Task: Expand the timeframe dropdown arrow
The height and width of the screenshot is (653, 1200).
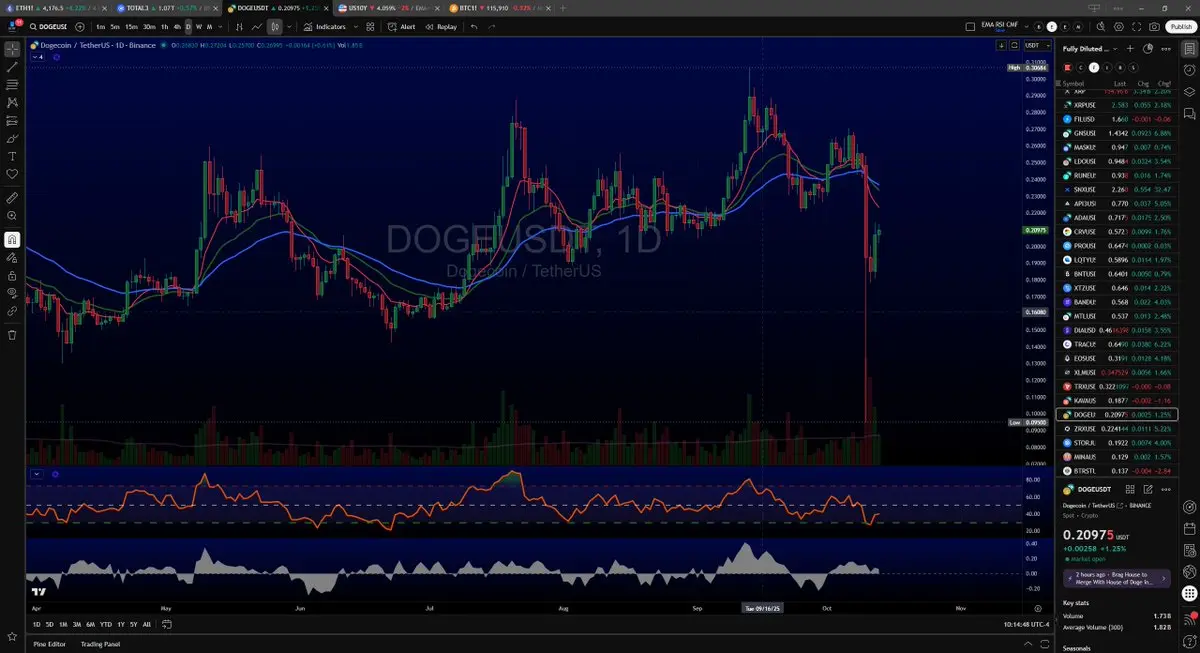Action: (219, 27)
